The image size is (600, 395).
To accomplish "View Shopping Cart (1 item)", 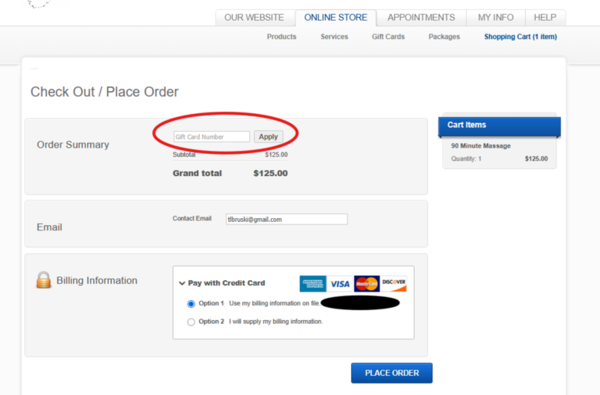I will [x=520, y=37].
